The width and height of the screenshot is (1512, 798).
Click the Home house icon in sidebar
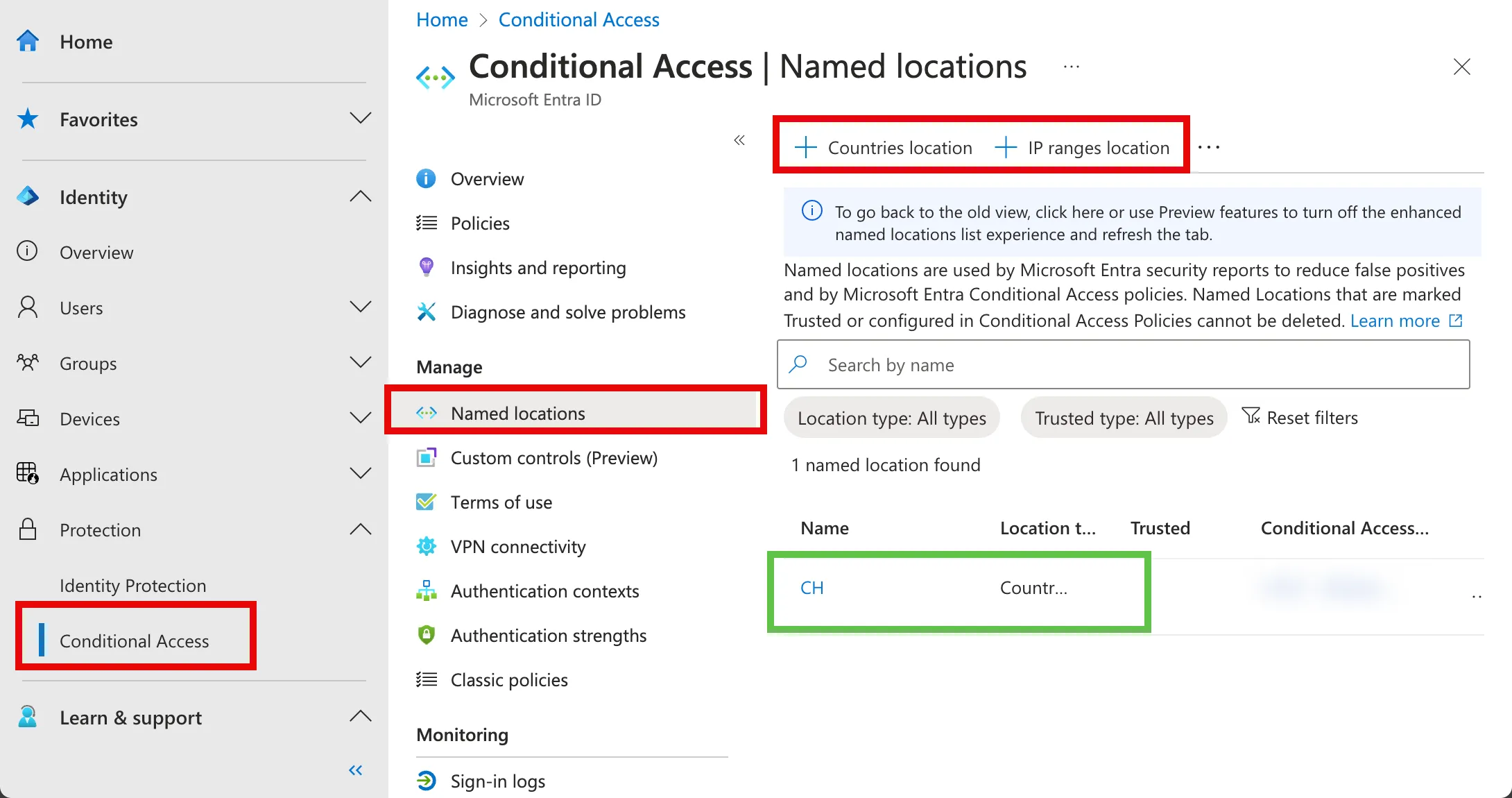[28, 42]
